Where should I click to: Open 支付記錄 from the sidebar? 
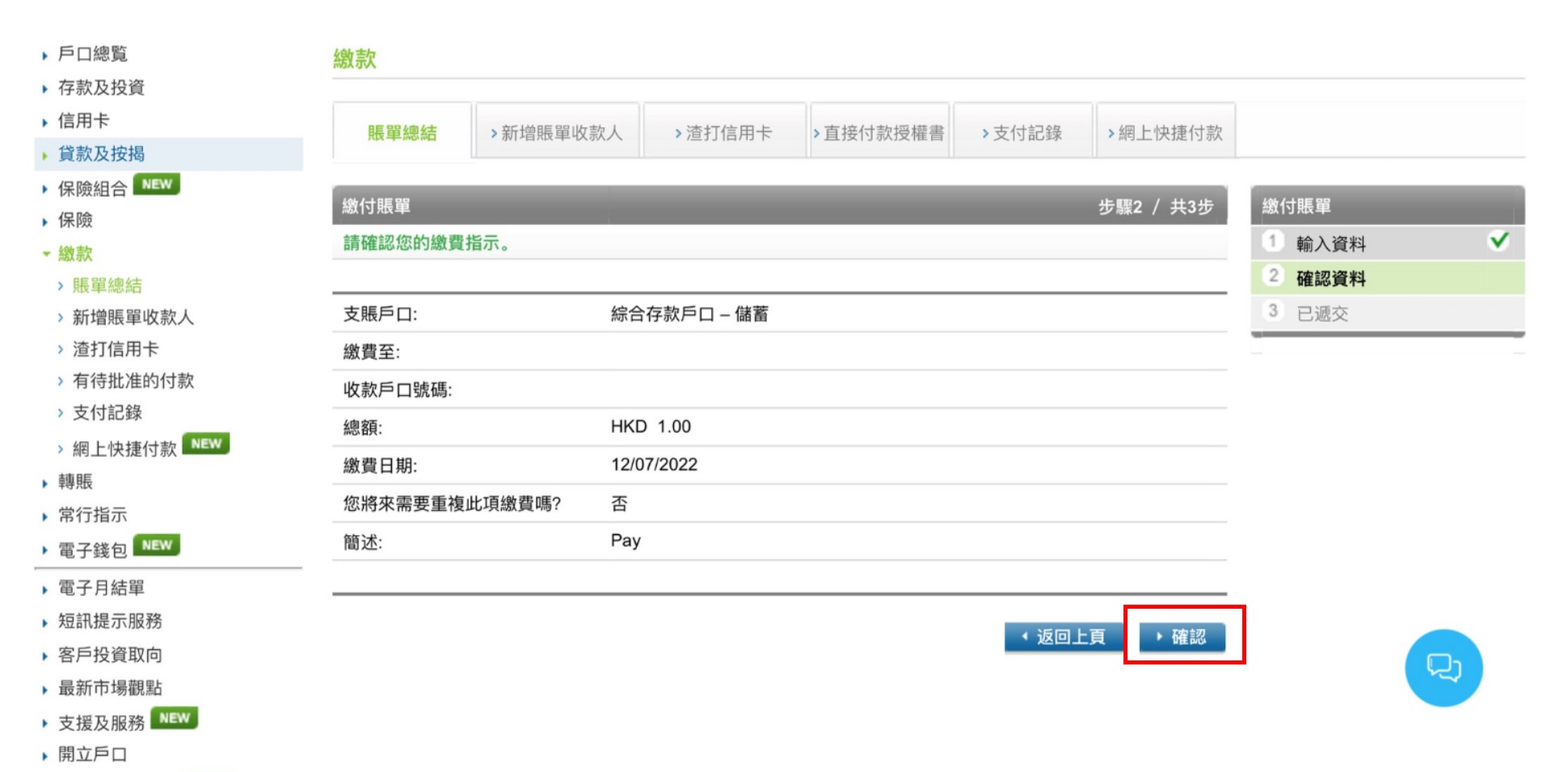pyautogui.click(x=107, y=412)
